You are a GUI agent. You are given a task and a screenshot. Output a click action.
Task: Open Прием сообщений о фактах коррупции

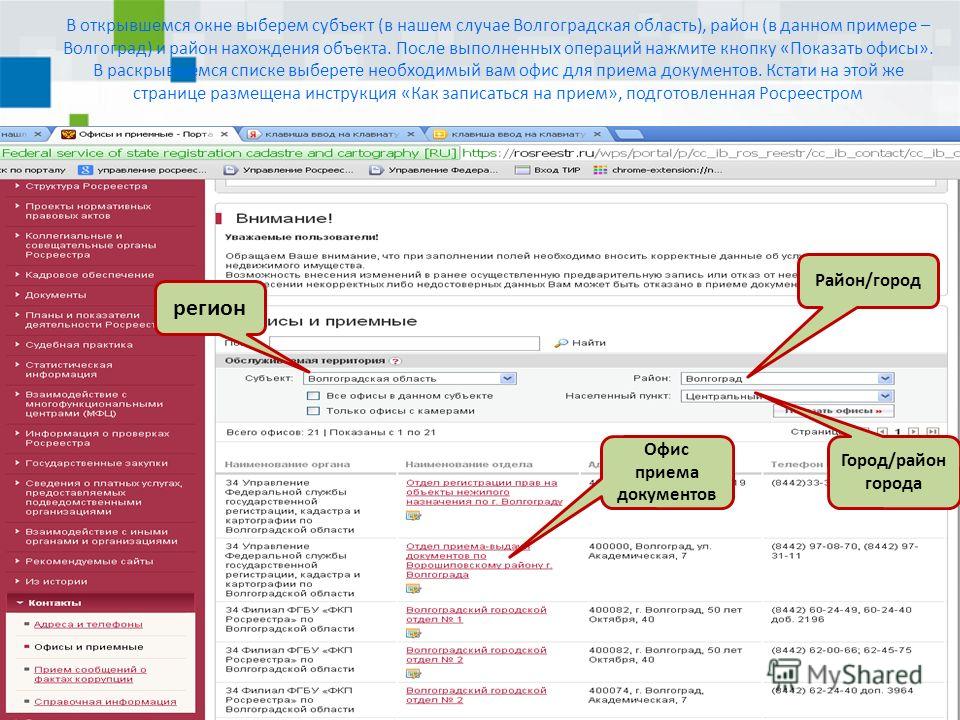point(90,674)
